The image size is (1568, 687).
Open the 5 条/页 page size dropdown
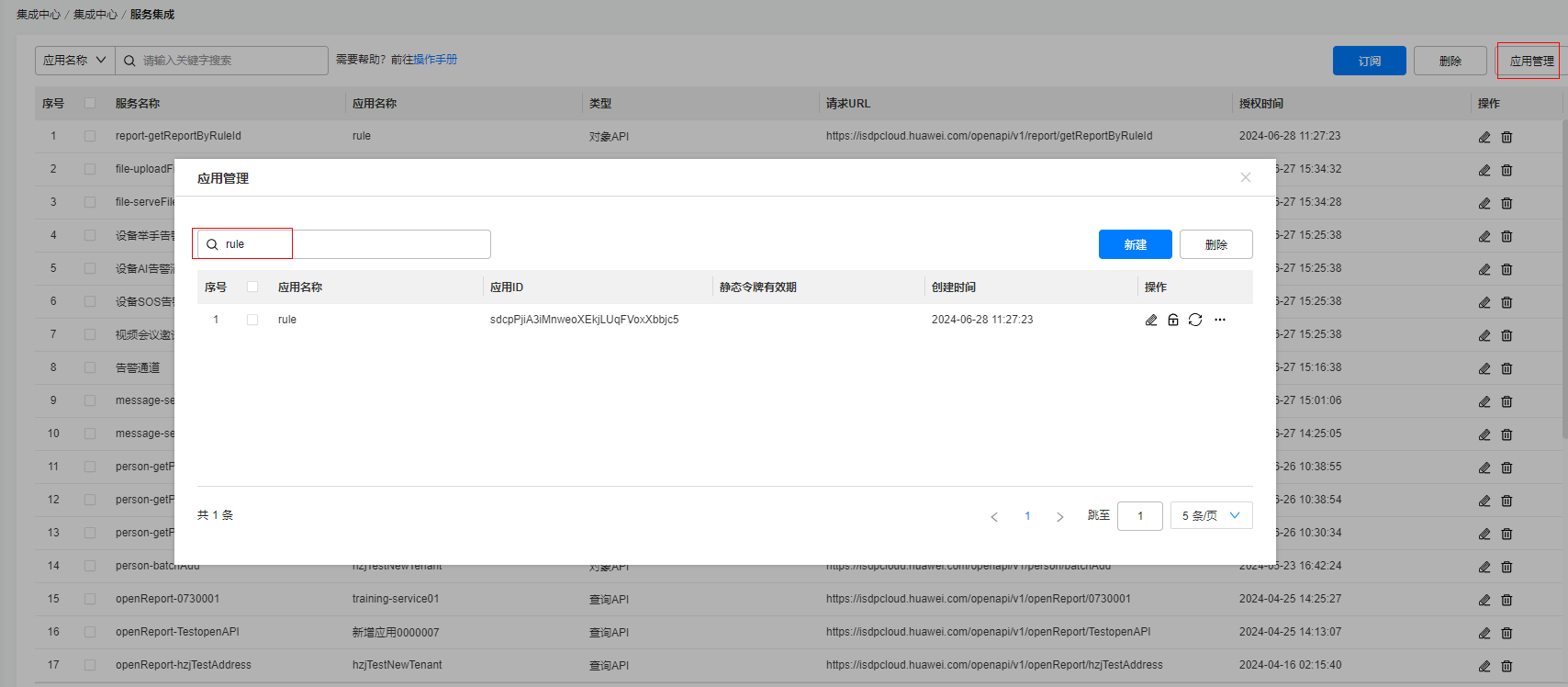(1212, 515)
